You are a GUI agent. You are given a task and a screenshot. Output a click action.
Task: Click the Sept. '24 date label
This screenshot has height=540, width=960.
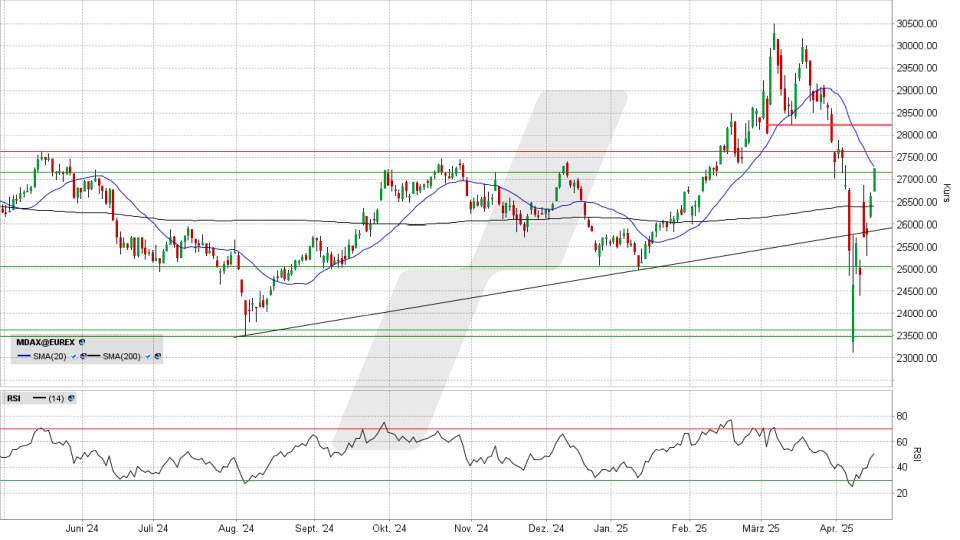click(x=315, y=528)
